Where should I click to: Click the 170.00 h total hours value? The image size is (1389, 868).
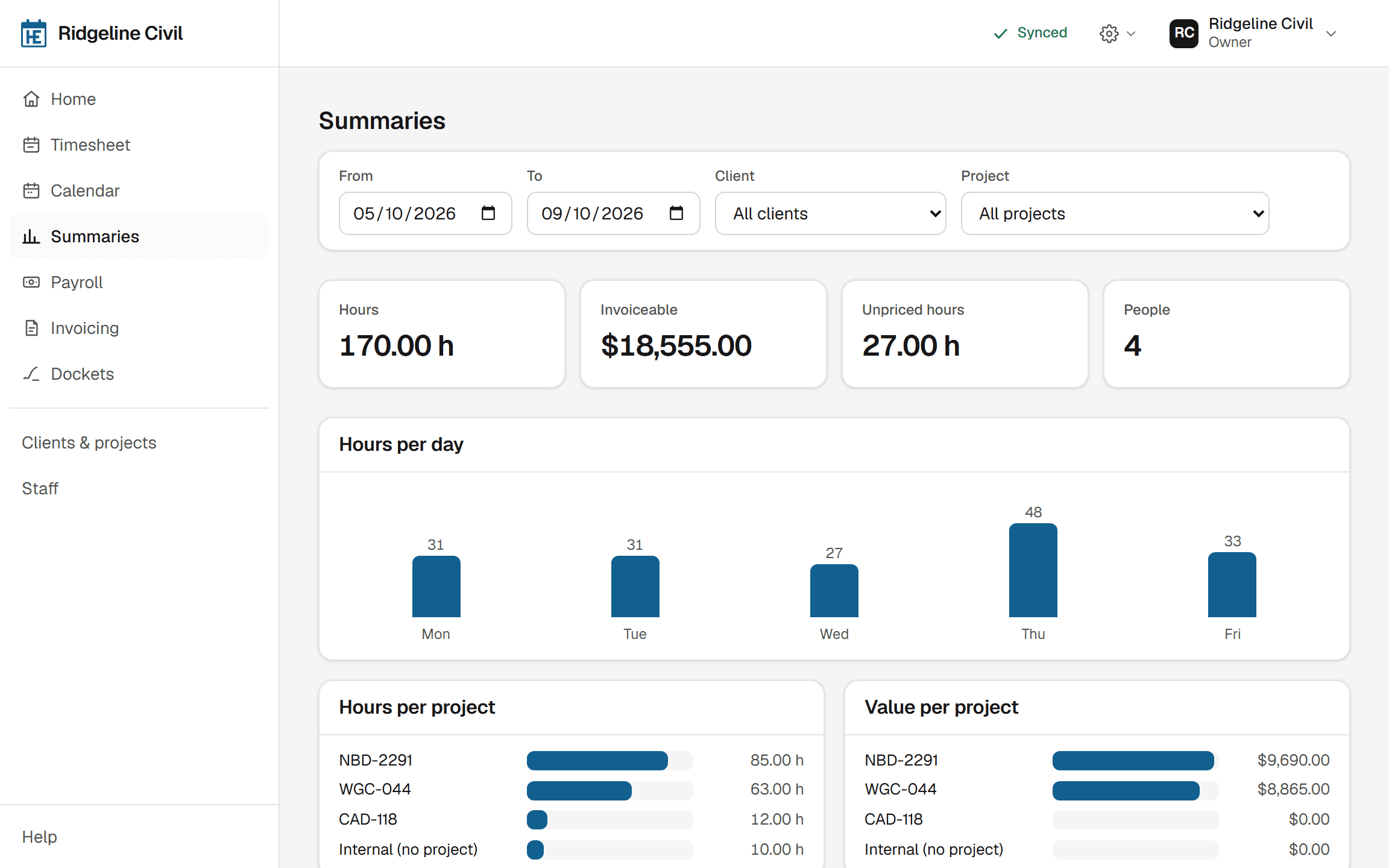pyautogui.click(x=396, y=345)
